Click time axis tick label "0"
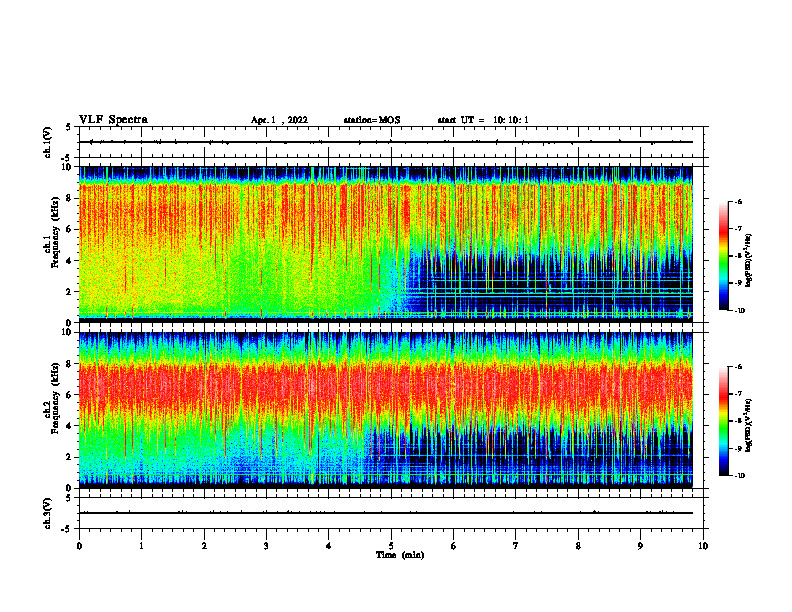792x612 pixels. click(79, 546)
